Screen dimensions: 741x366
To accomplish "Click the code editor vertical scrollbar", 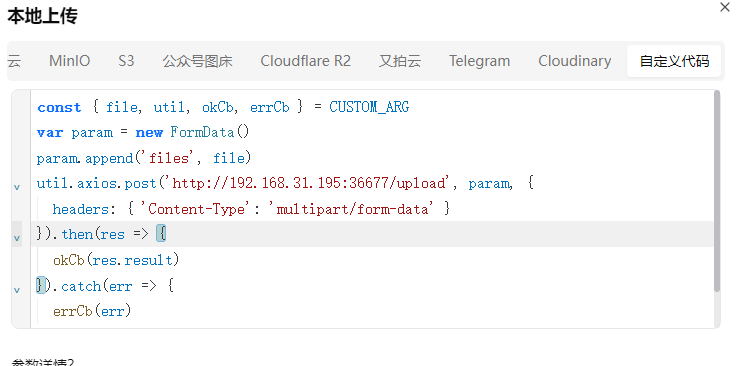I will (717, 191).
